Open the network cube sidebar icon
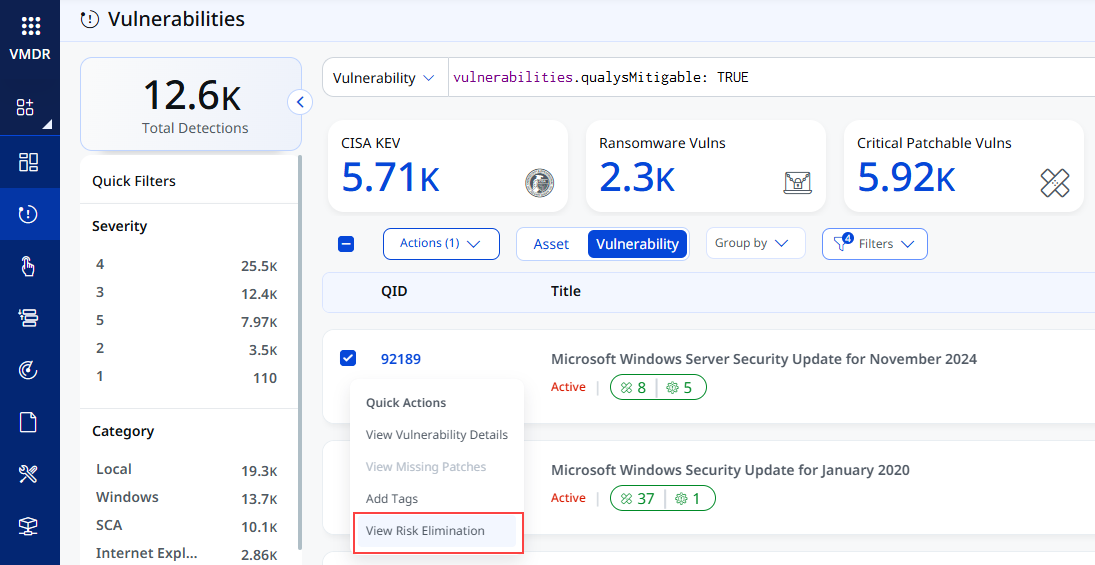 tap(29, 526)
